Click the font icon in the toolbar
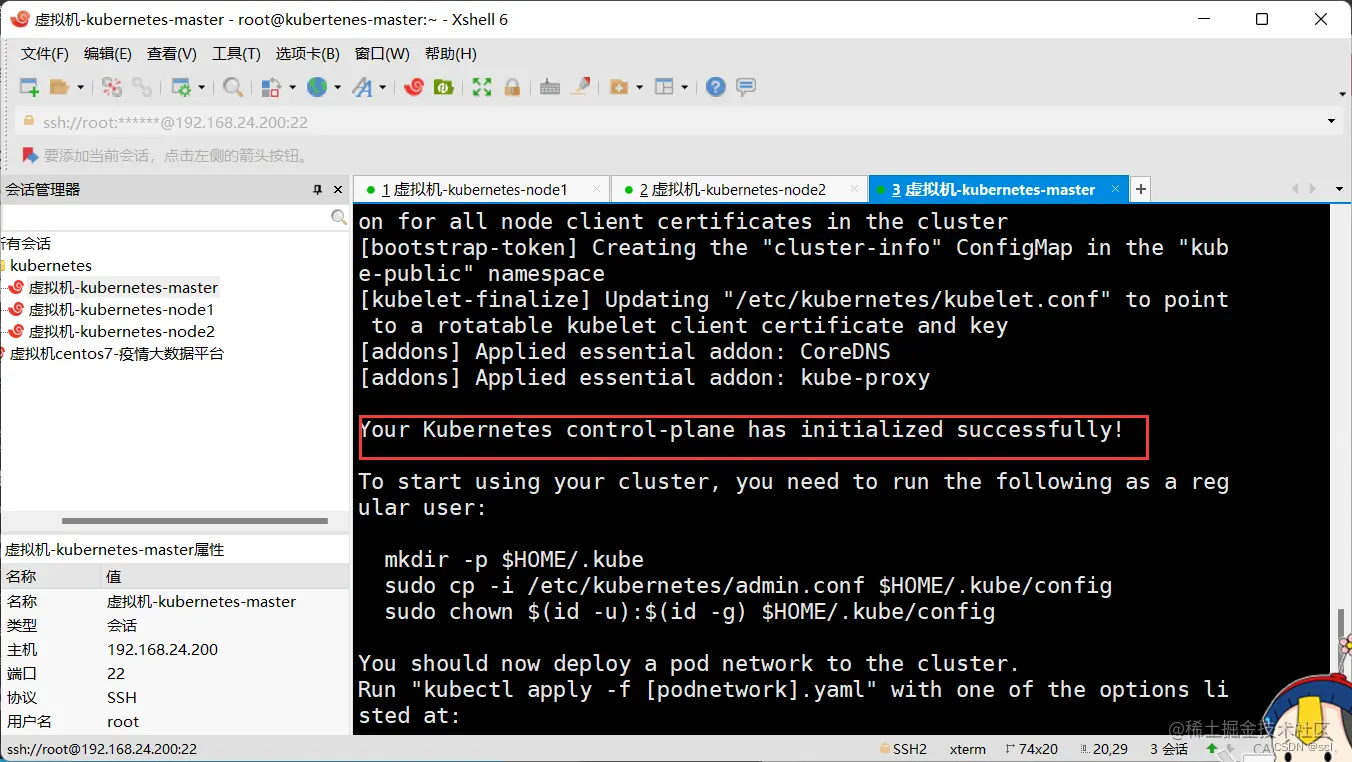The width and height of the screenshot is (1352, 762). click(362, 88)
